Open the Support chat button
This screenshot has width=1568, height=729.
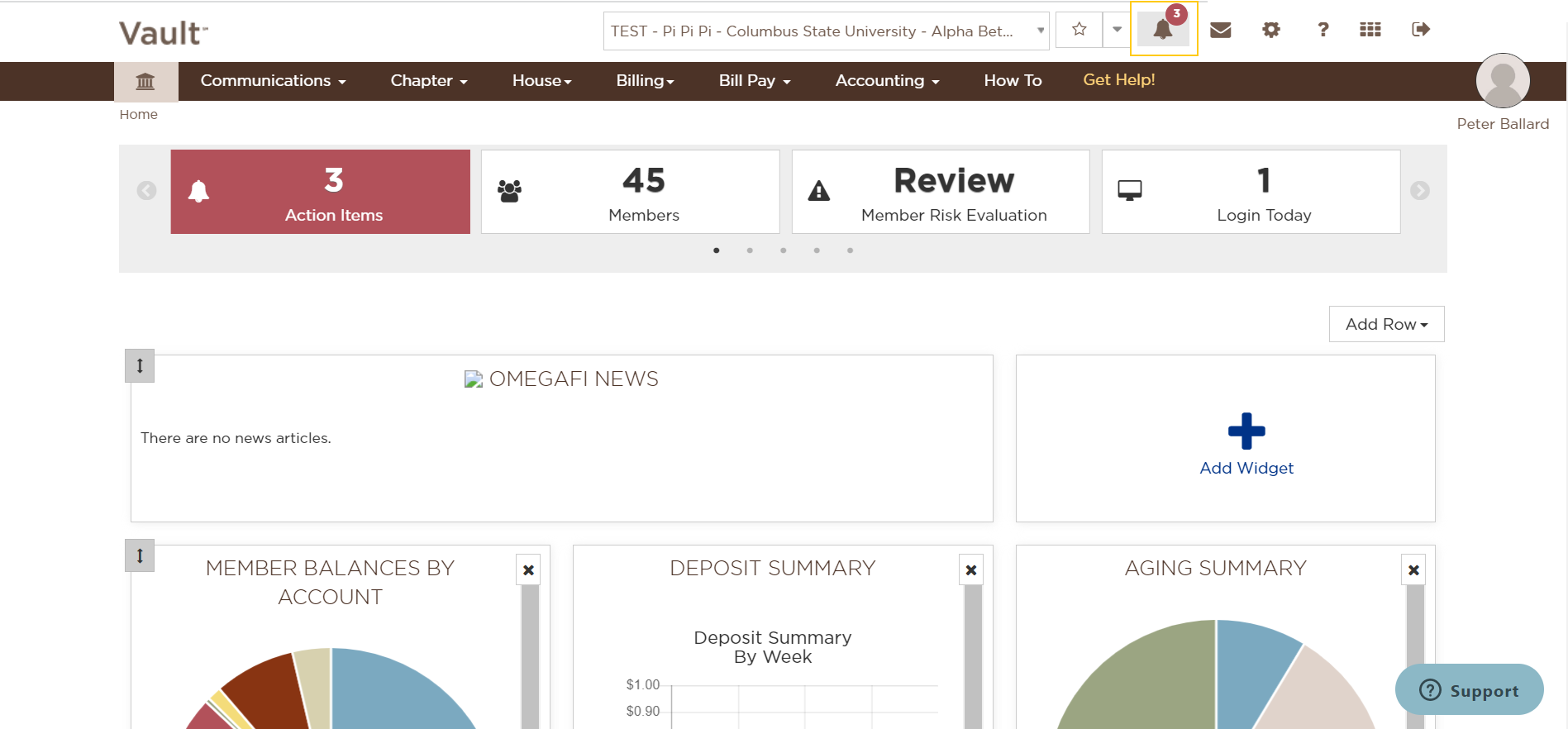point(1469,690)
